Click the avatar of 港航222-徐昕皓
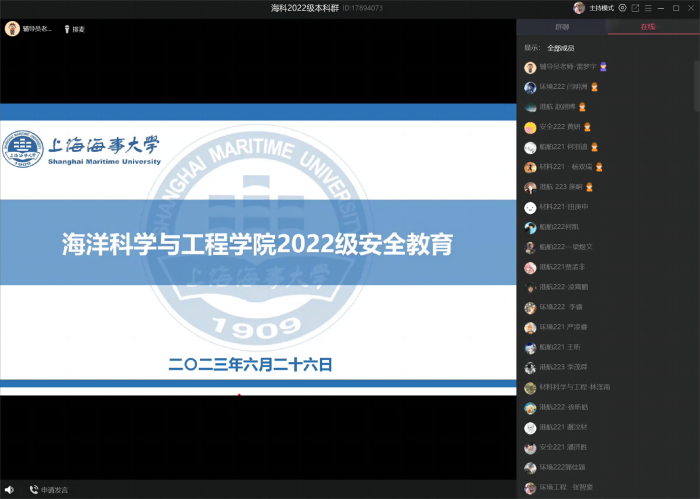 [x=530, y=408]
